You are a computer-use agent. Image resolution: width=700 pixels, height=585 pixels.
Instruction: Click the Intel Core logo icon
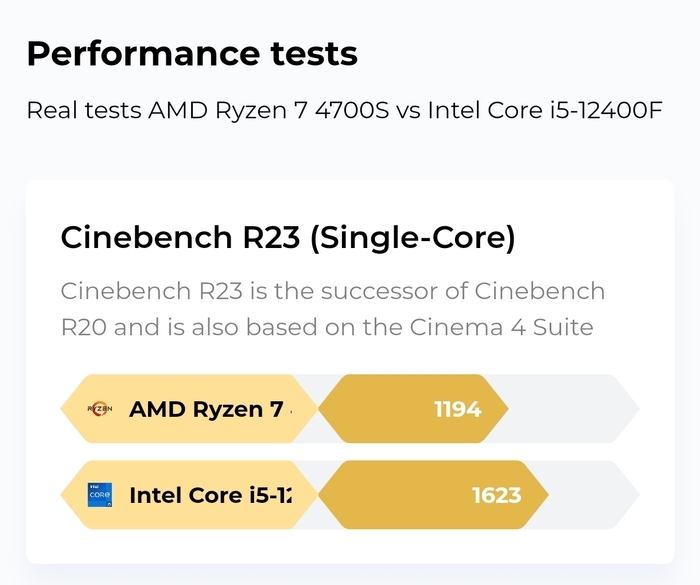click(100, 495)
